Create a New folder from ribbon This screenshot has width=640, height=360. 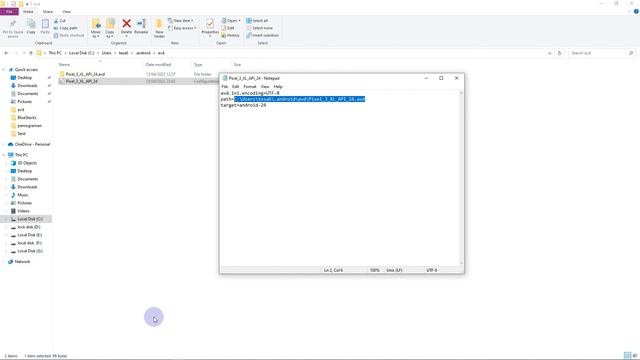tap(159, 28)
